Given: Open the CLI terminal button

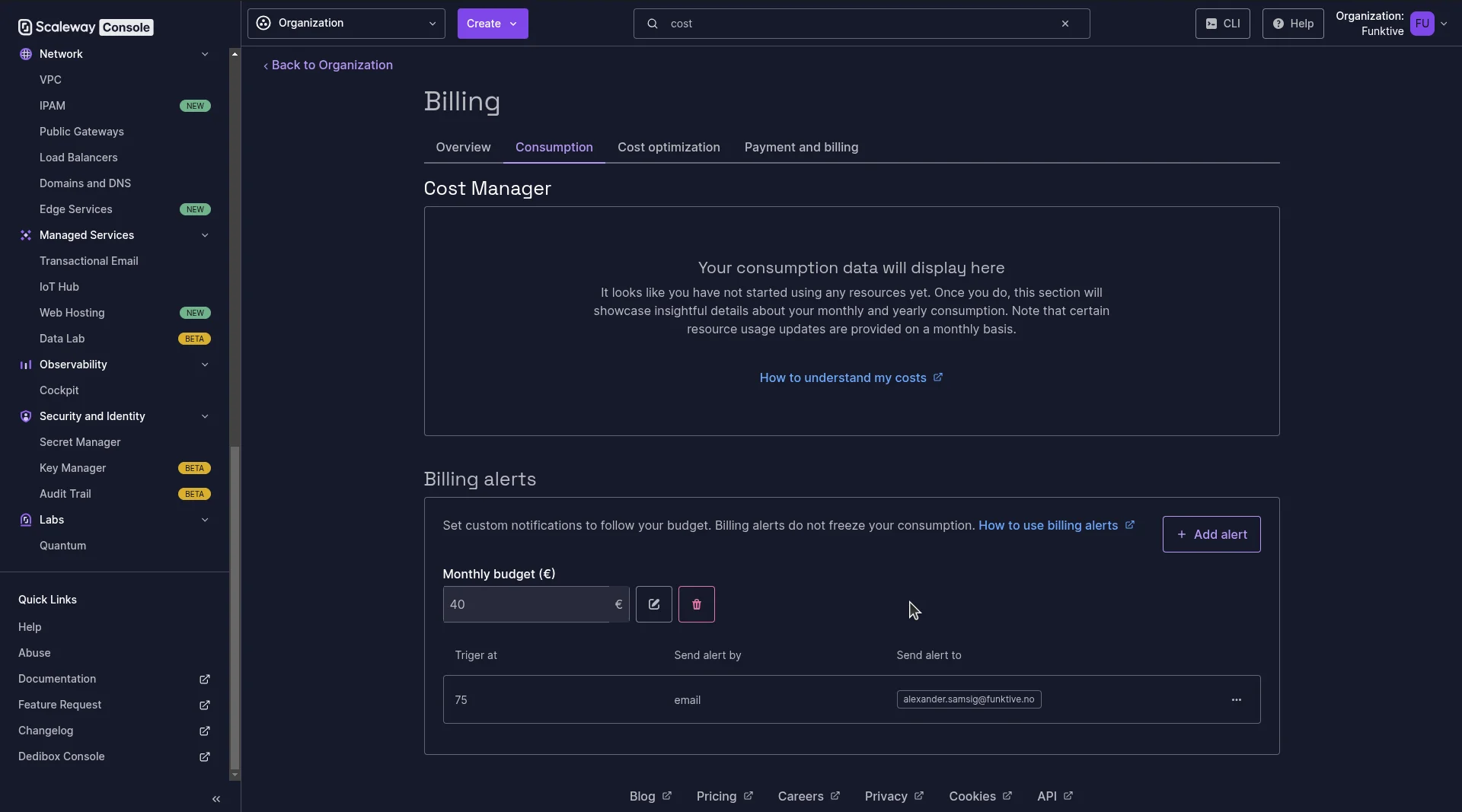Looking at the screenshot, I should 1222,24.
